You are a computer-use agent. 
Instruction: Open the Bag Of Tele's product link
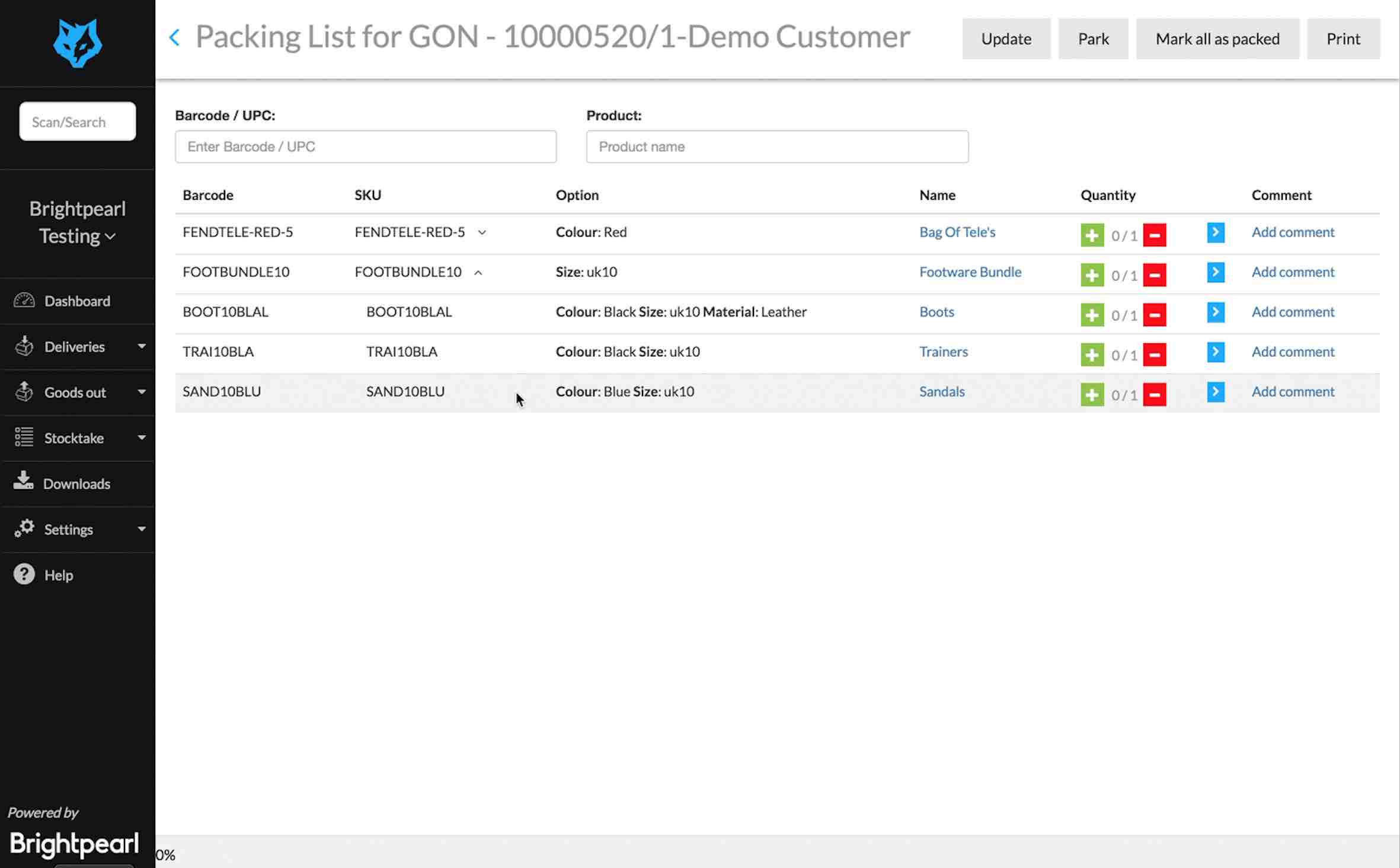pos(957,232)
